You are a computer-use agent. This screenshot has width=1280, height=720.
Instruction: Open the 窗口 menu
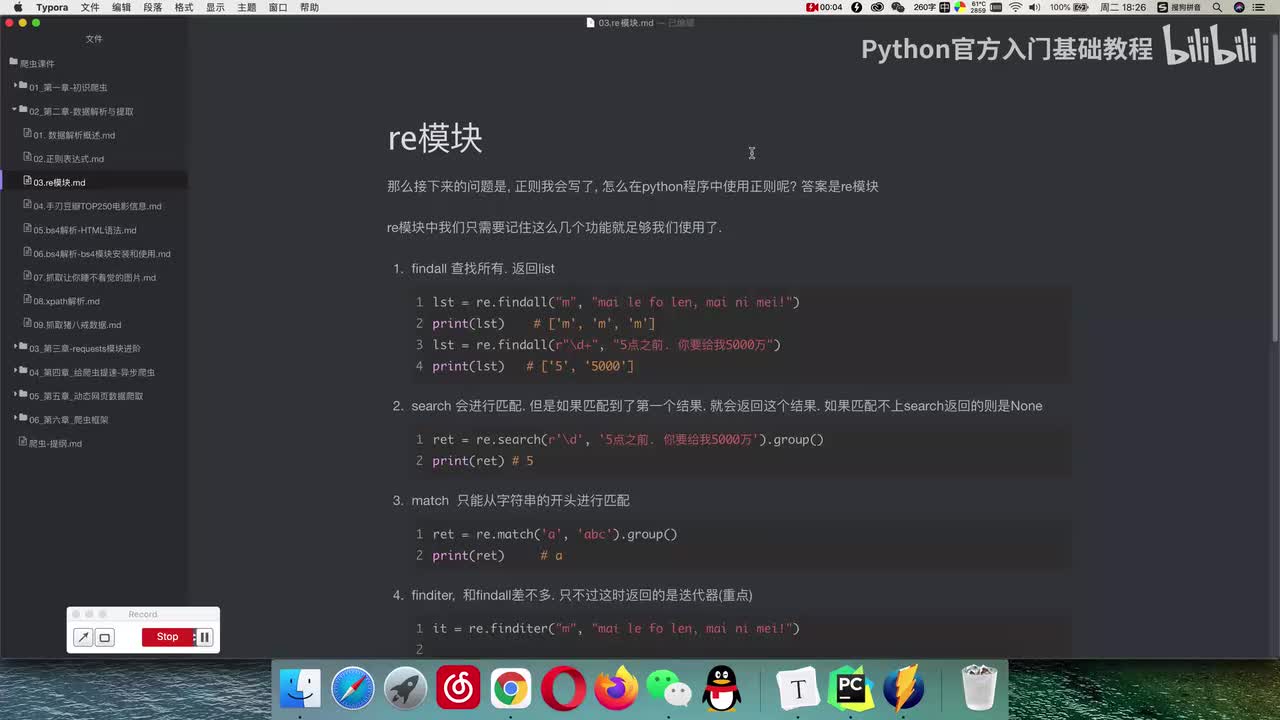[x=278, y=7]
